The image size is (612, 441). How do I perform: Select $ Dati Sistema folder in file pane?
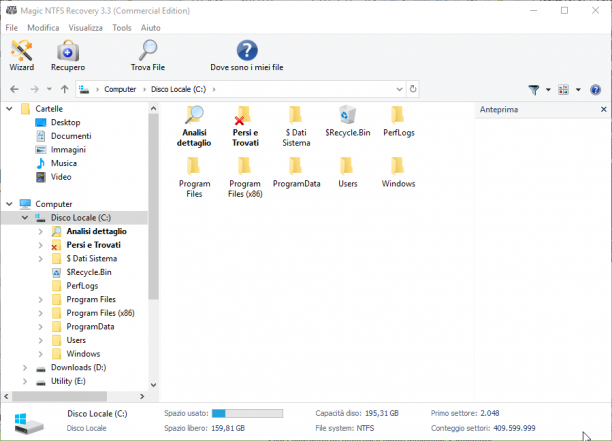[x=296, y=126]
